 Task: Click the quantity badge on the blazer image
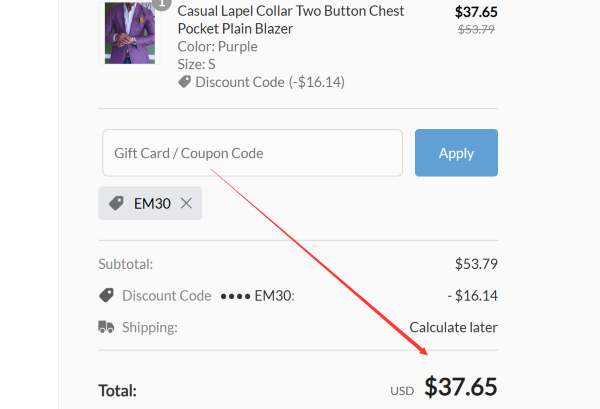pyautogui.click(x=161, y=3)
